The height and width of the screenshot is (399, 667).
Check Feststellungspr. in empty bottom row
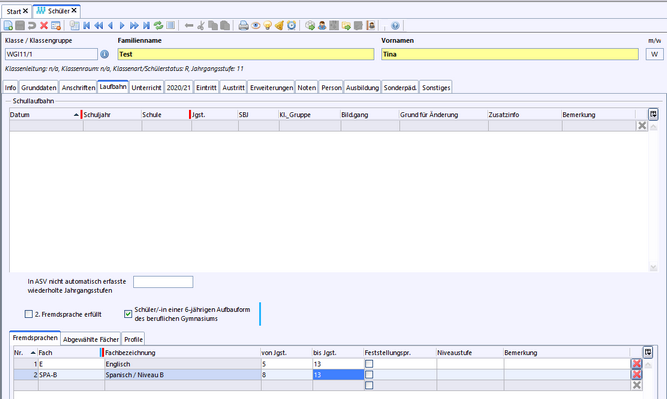[369, 385]
